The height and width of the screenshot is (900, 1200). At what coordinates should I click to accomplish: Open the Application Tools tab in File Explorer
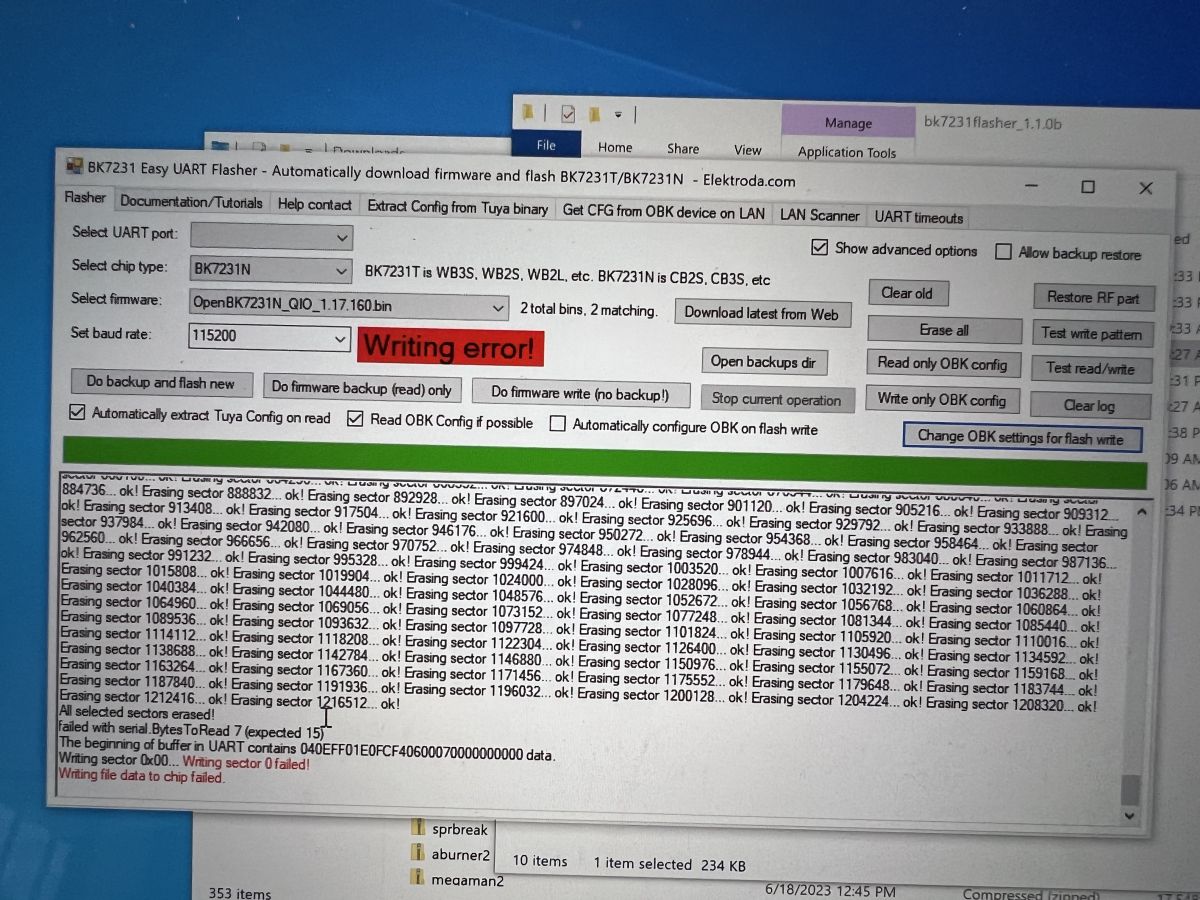tap(847, 152)
